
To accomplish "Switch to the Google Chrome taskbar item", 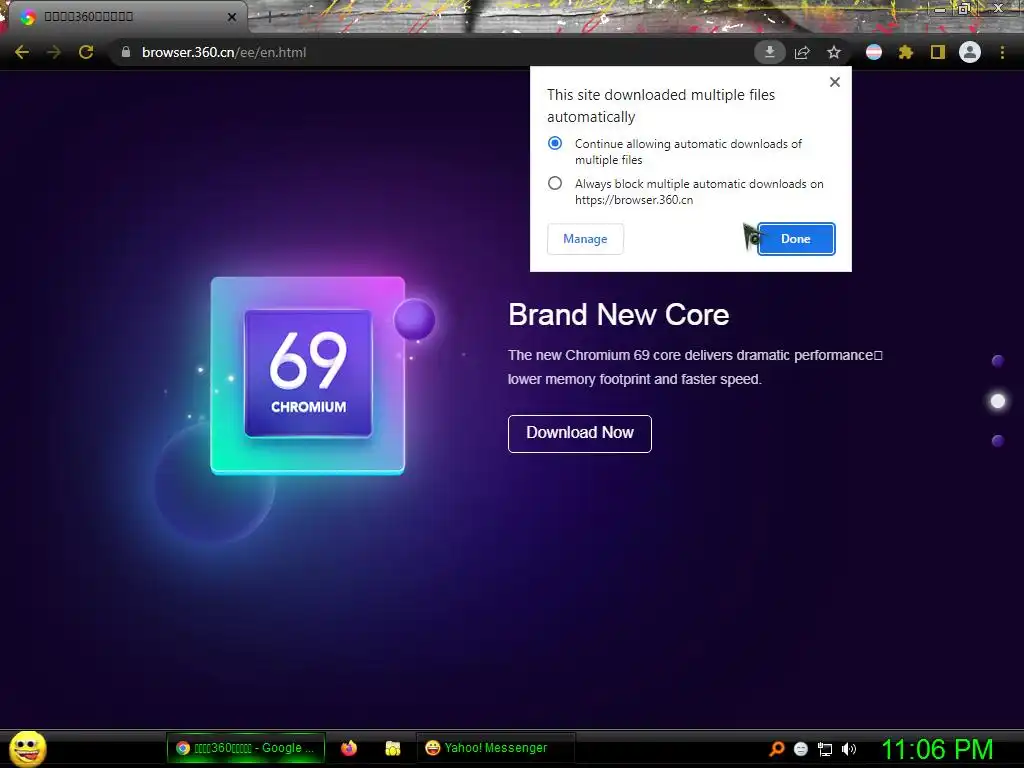I will pyautogui.click(x=246, y=748).
